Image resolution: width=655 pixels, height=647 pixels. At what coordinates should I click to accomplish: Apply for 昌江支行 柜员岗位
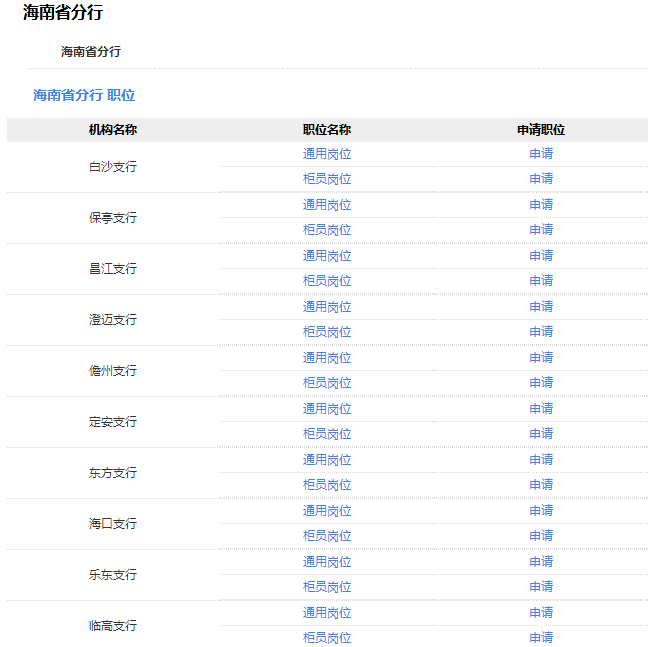[x=541, y=281]
